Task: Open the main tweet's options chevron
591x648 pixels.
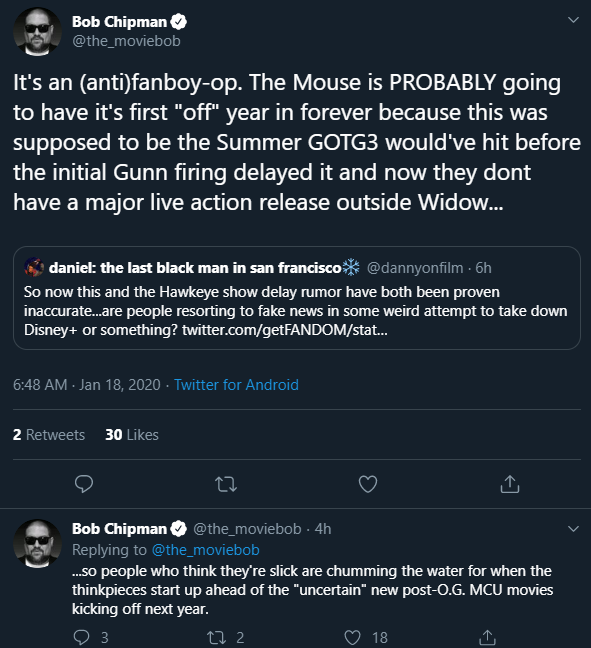Action: coord(573,20)
